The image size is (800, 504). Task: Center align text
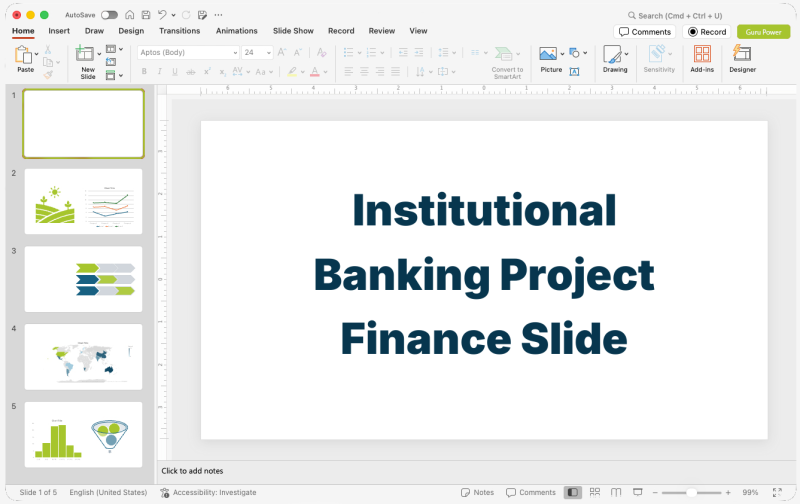(x=364, y=72)
